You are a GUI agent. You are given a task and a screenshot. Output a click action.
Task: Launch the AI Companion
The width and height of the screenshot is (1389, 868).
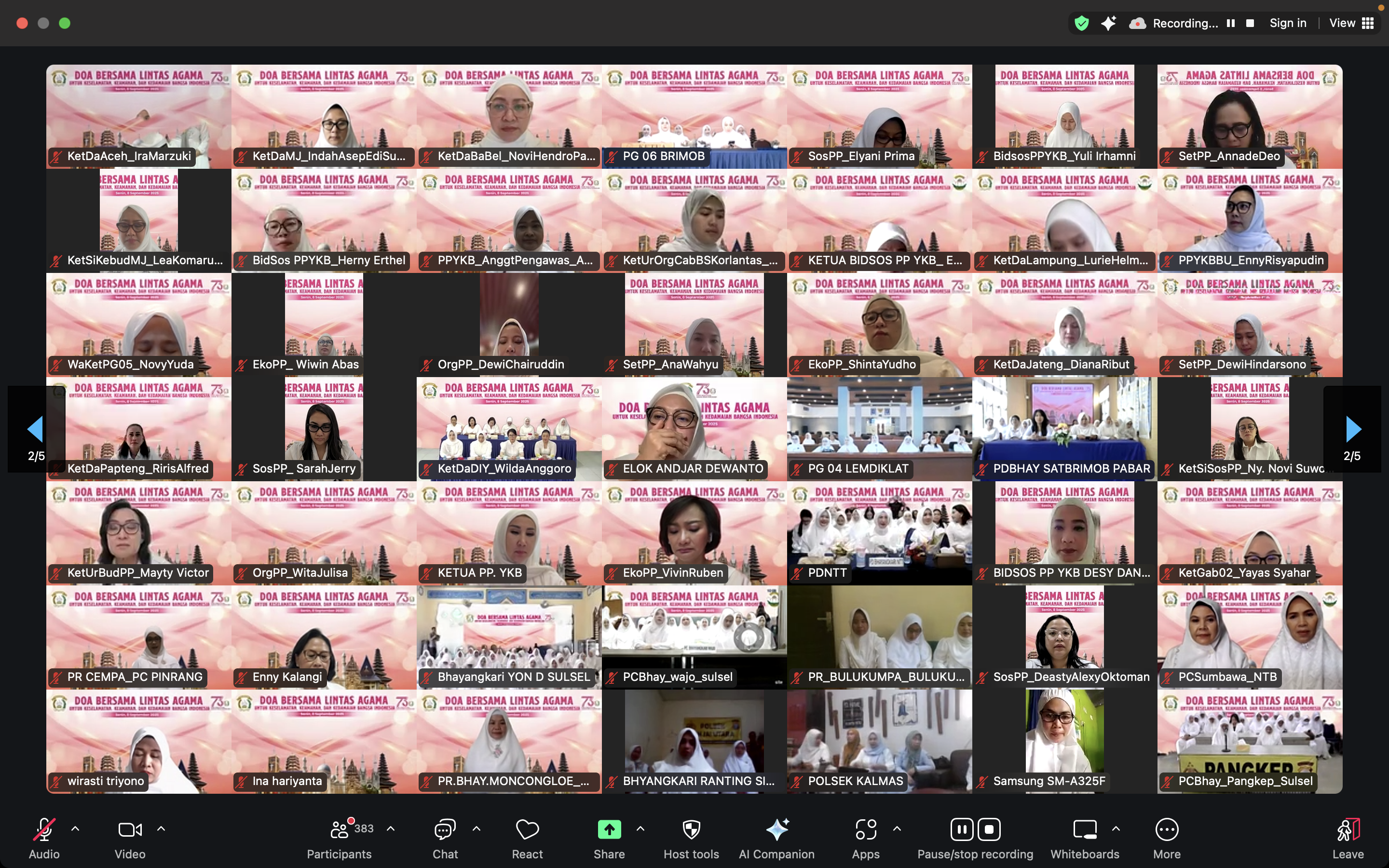click(x=776, y=830)
